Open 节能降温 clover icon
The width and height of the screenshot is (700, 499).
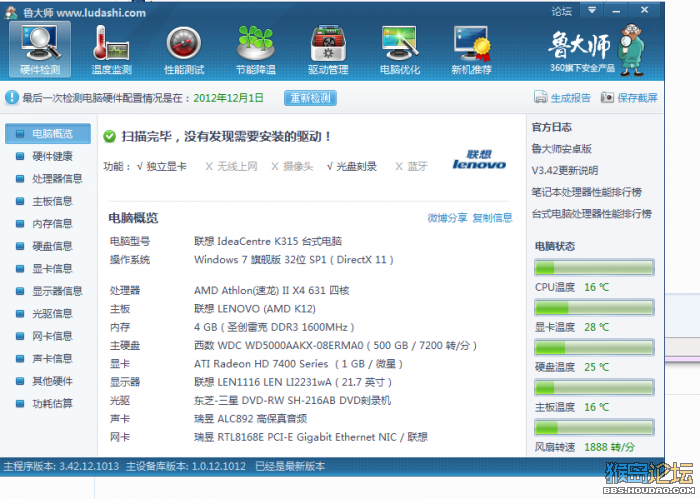[256, 50]
